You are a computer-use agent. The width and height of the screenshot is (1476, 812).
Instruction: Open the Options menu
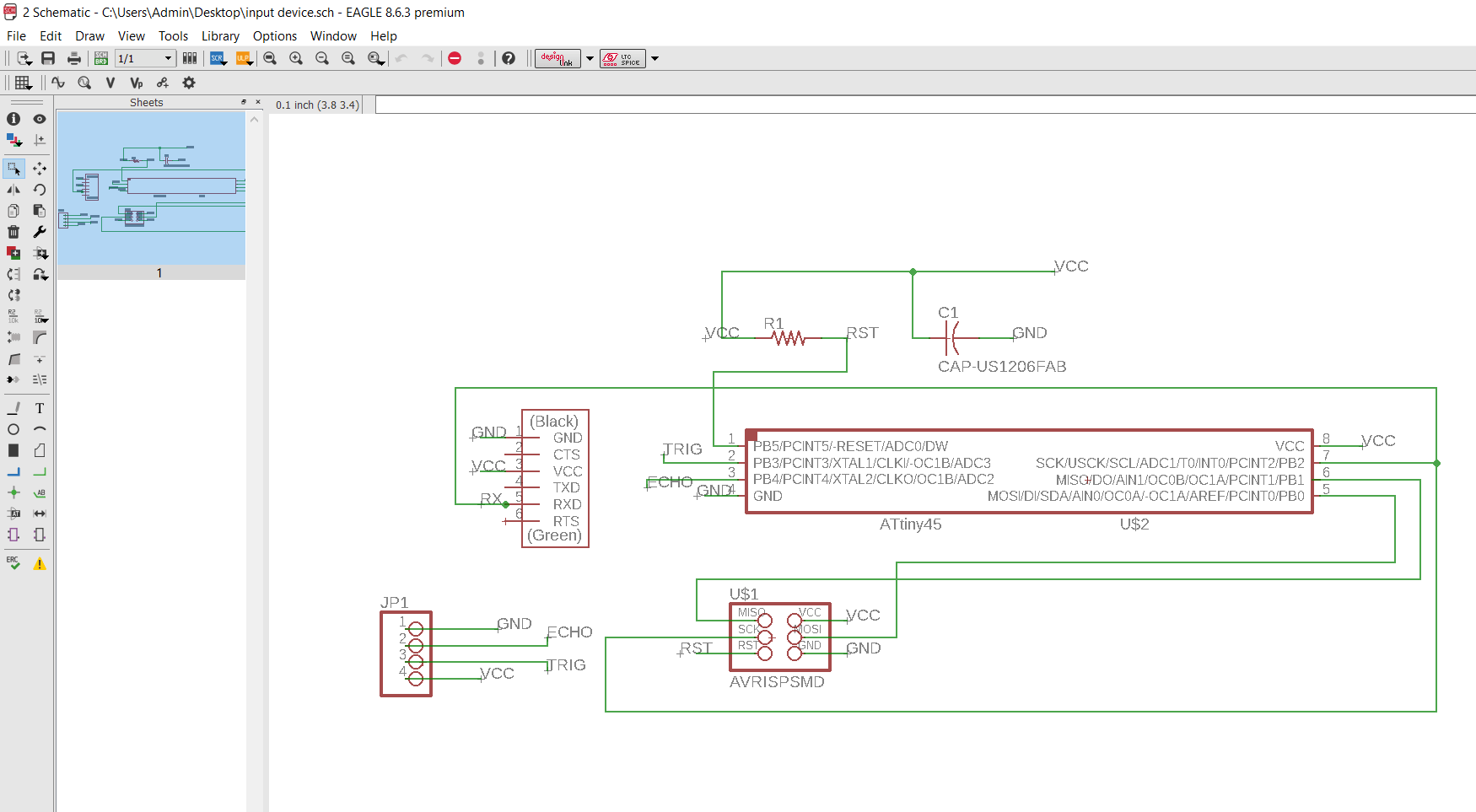(x=274, y=36)
